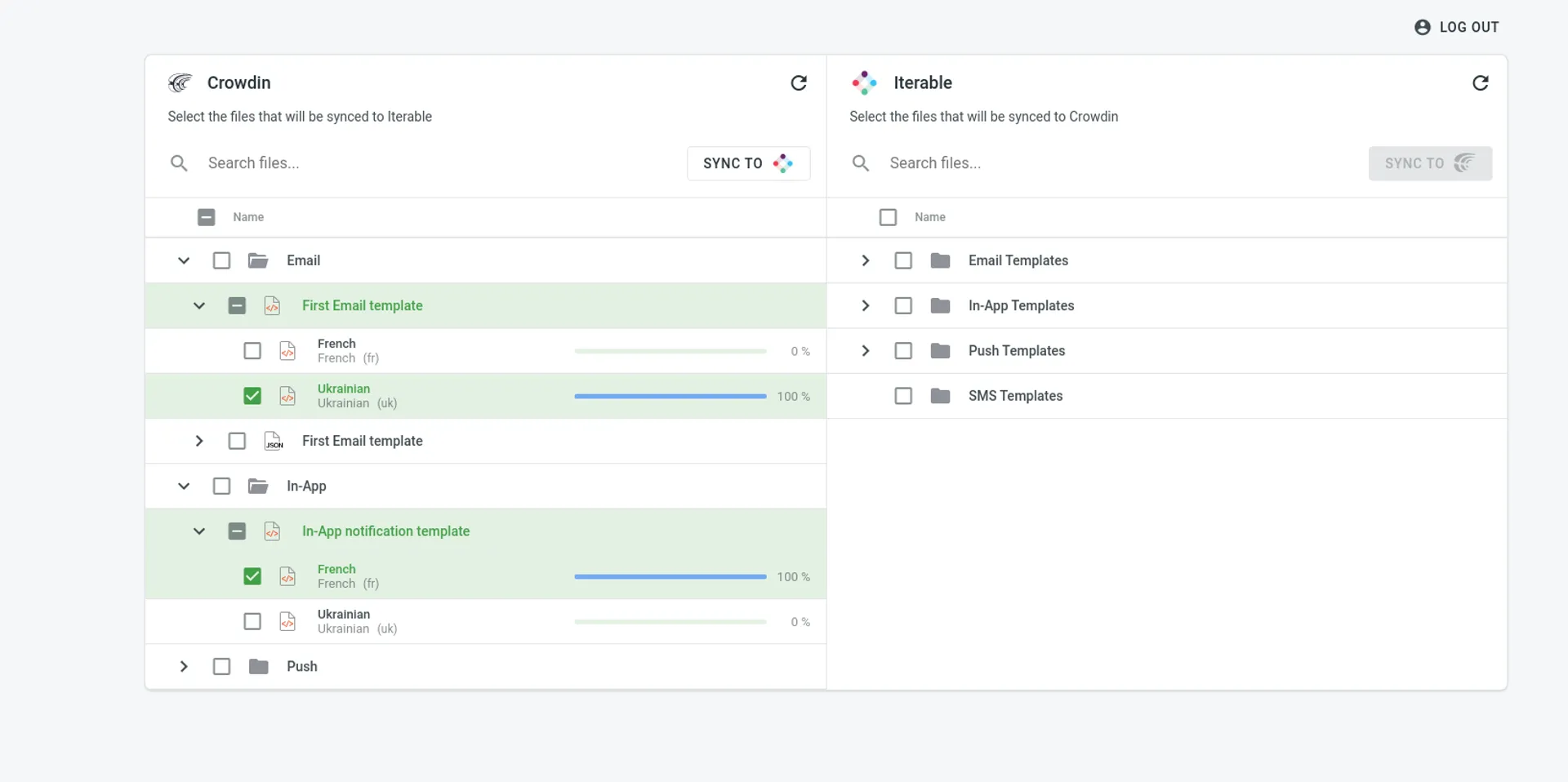Image resolution: width=1568 pixels, height=782 pixels.
Task: Uncheck the Ukrainian 100 % translation checkbox
Action: (x=252, y=396)
